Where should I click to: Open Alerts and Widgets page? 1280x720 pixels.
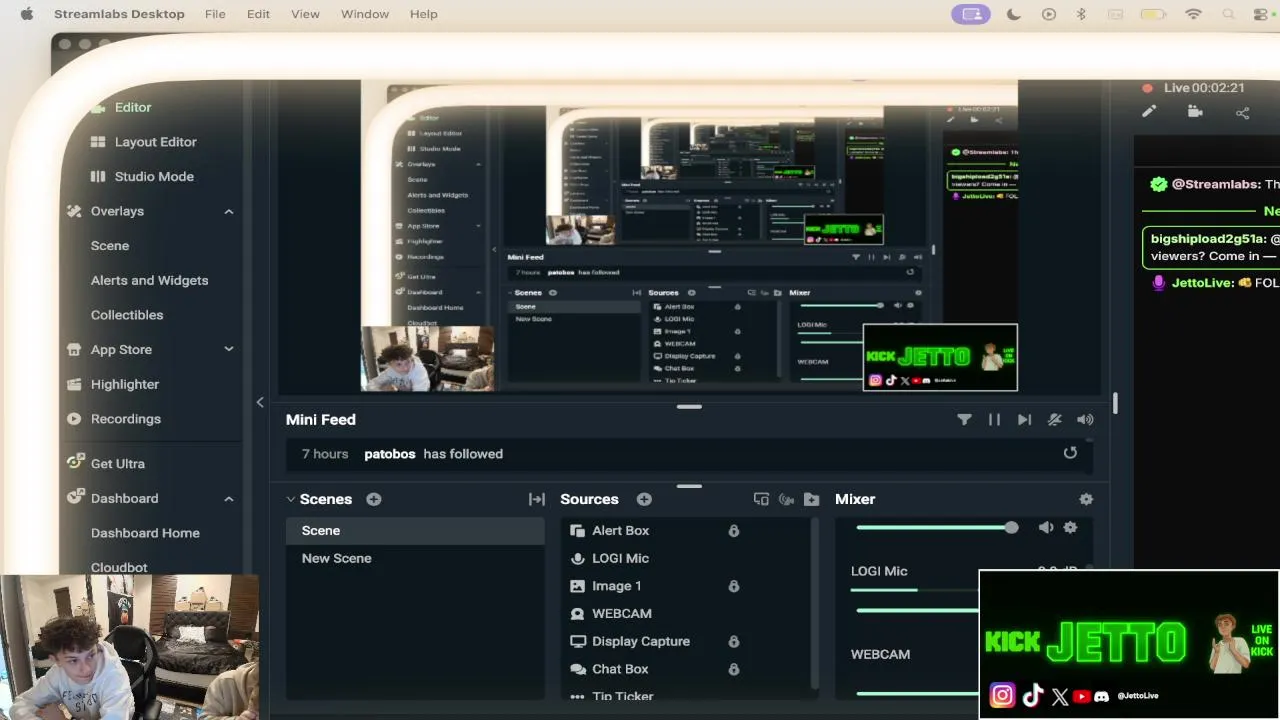pyautogui.click(x=150, y=280)
